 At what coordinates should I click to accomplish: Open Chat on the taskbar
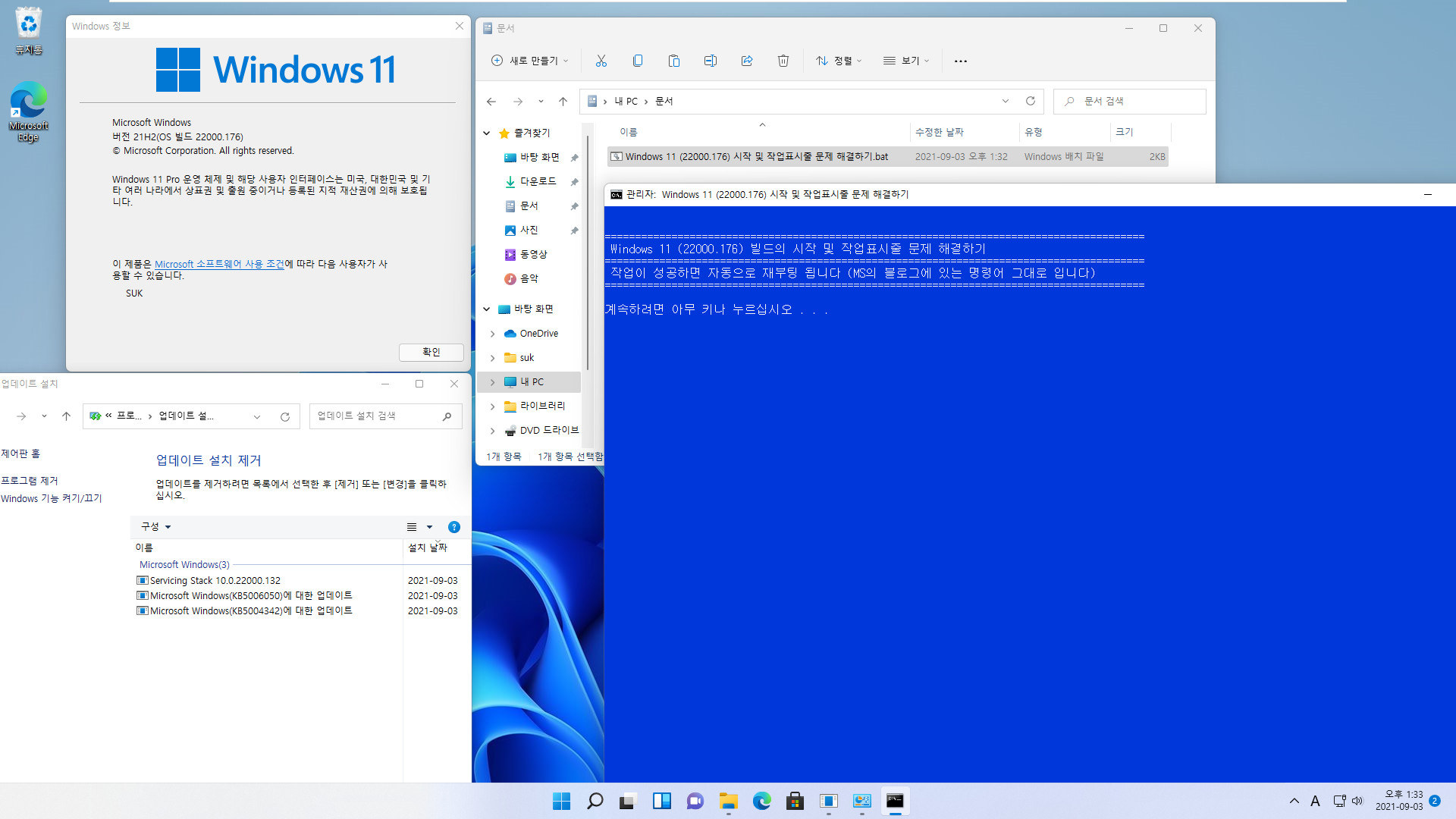tap(695, 801)
